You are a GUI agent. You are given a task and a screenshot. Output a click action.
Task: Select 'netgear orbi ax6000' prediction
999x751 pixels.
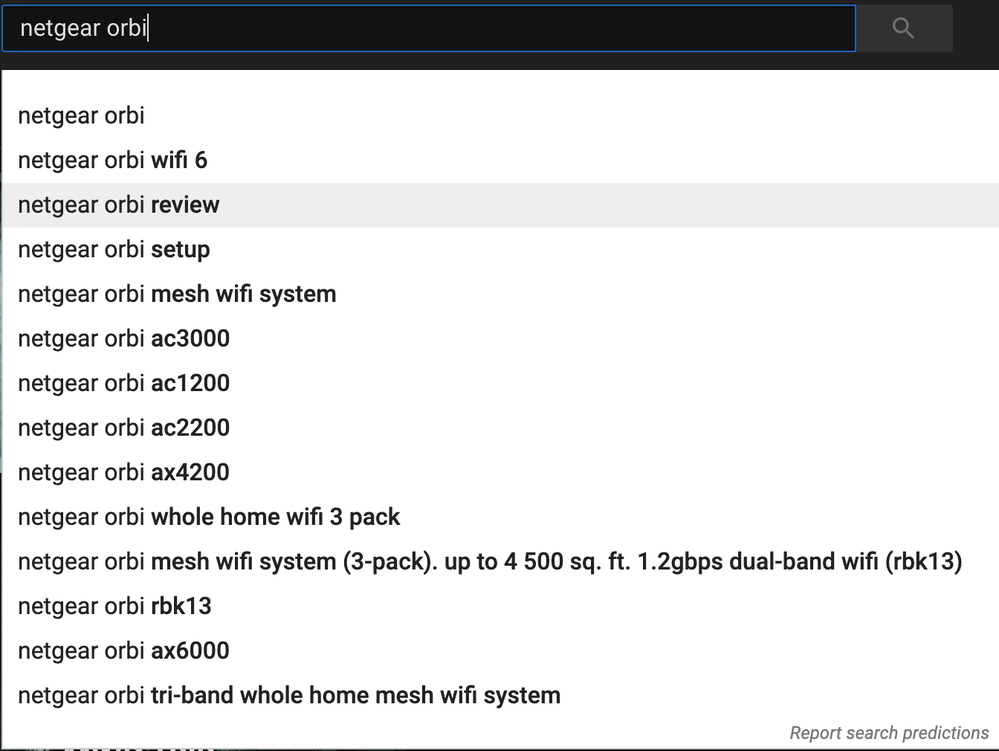pyautogui.click(x=124, y=651)
